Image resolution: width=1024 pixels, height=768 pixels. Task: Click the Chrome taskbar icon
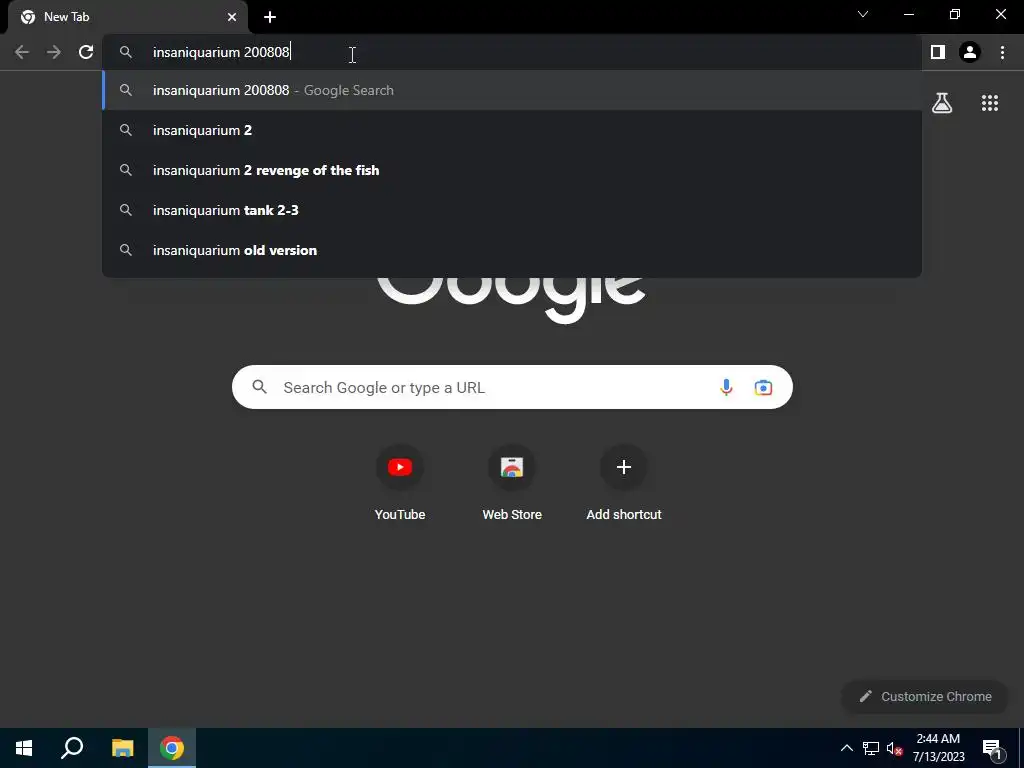[172, 748]
